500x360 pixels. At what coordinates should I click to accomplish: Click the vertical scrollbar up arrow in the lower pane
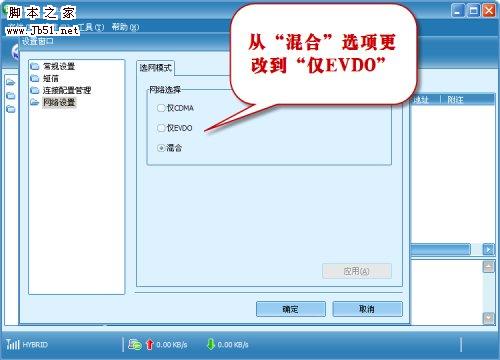(488, 267)
